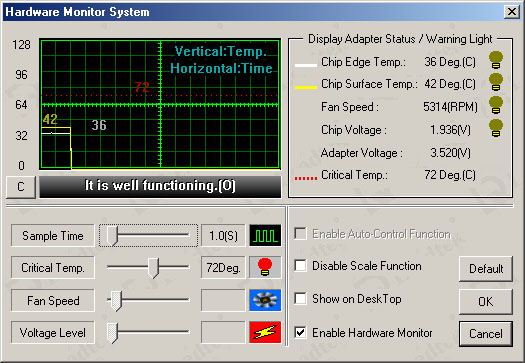Confirm settings with the OK button
Viewport: 525px width, 363px height.
pyautogui.click(x=486, y=301)
